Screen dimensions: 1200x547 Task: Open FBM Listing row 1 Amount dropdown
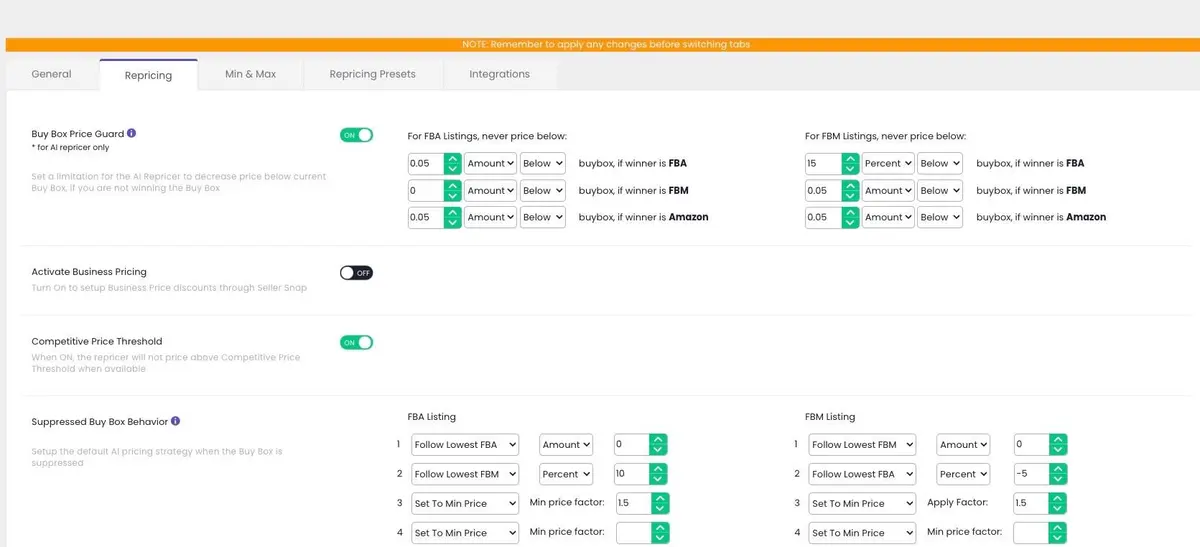[963, 445]
